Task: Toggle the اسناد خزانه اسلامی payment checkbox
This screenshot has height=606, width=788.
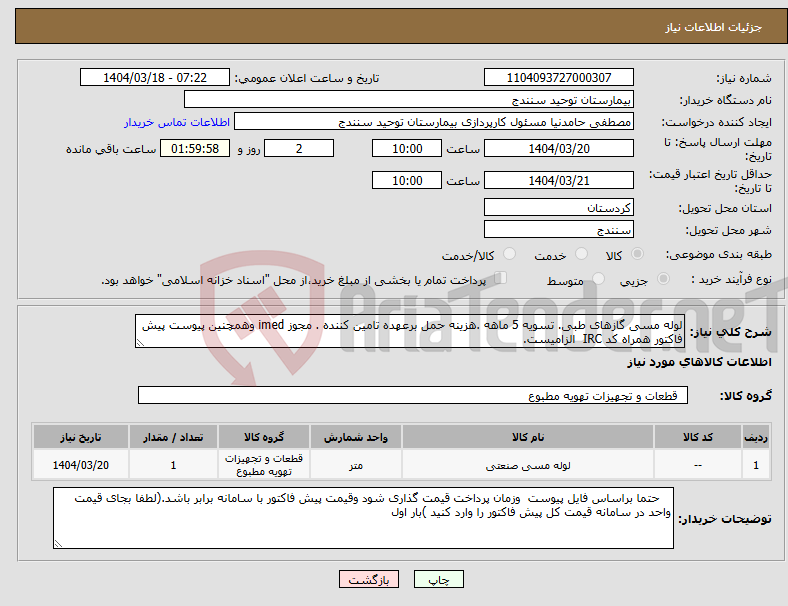Action: pos(501,278)
